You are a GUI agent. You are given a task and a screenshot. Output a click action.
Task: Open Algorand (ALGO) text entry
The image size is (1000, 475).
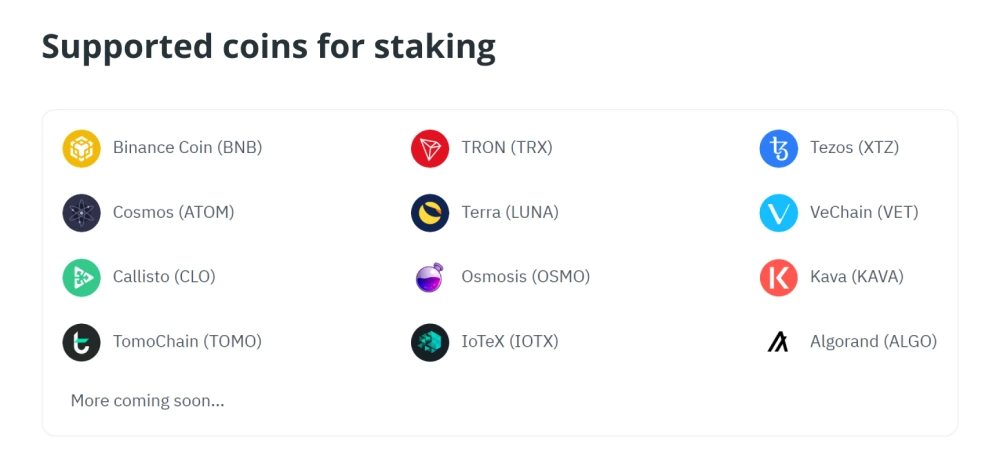[x=873, y=342]
